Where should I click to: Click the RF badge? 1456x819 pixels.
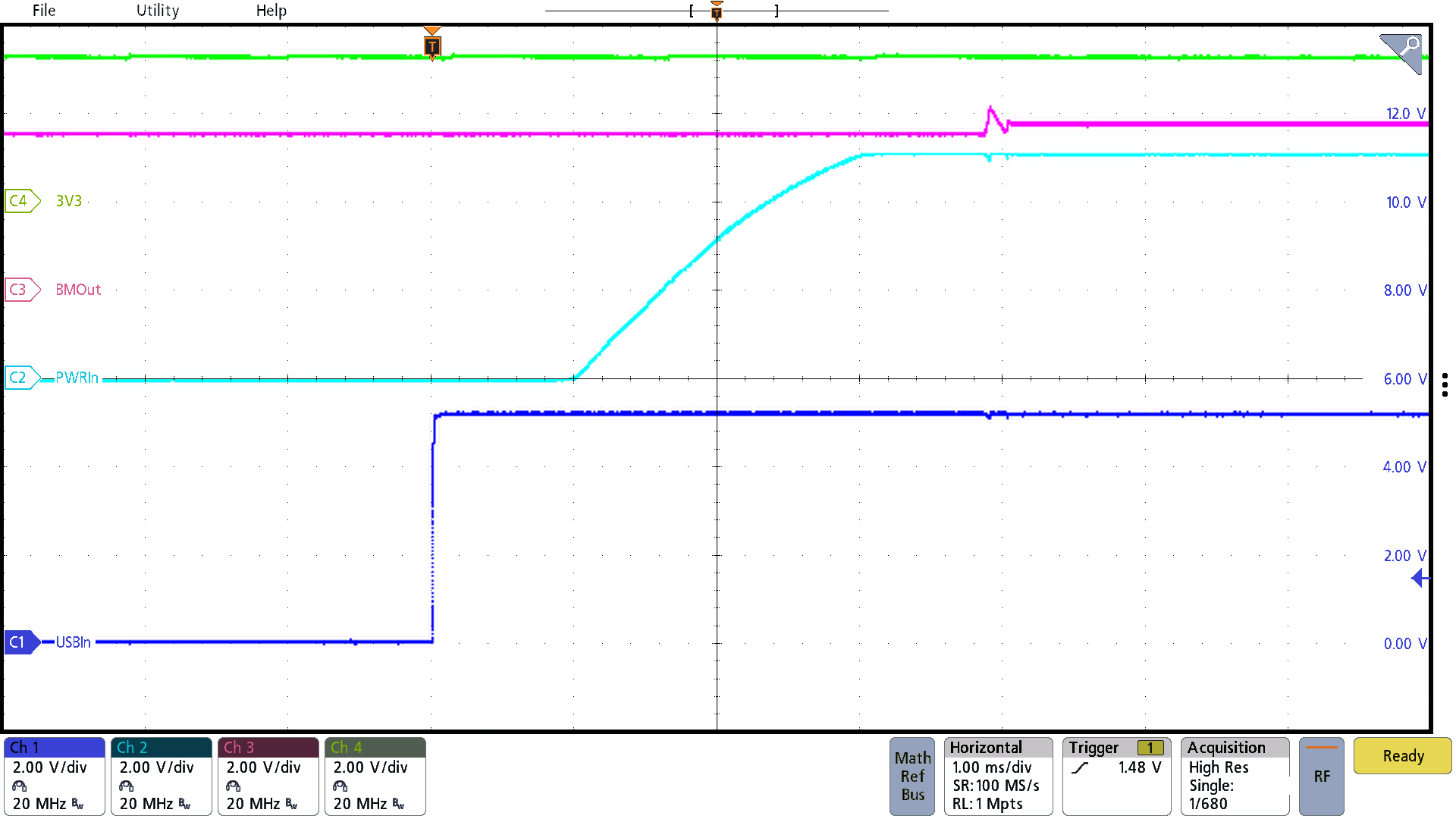pos(1321,775)
